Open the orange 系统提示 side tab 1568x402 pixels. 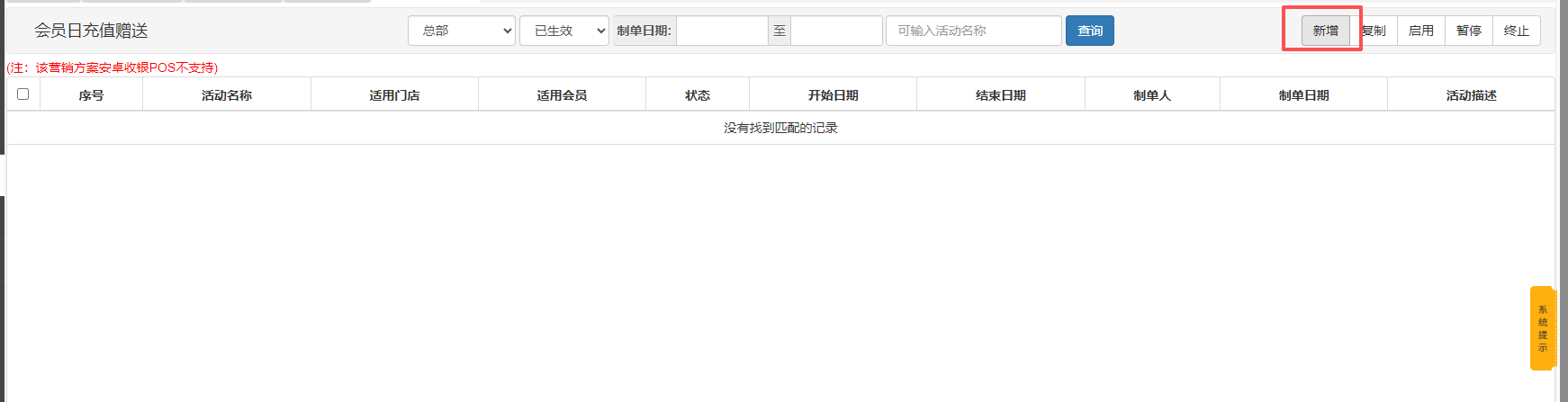pos(1542,328)
